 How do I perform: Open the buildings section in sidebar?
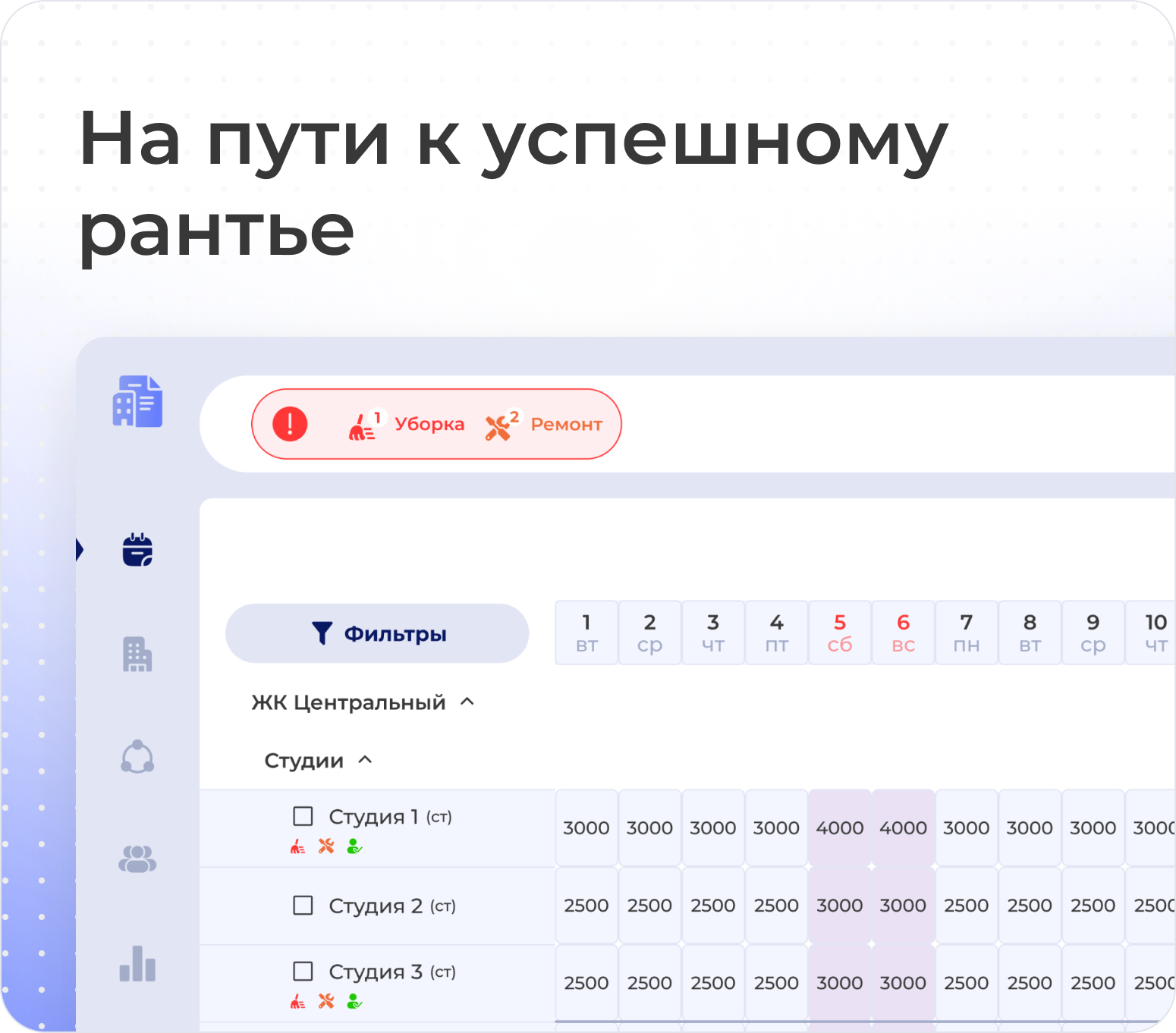137,654
